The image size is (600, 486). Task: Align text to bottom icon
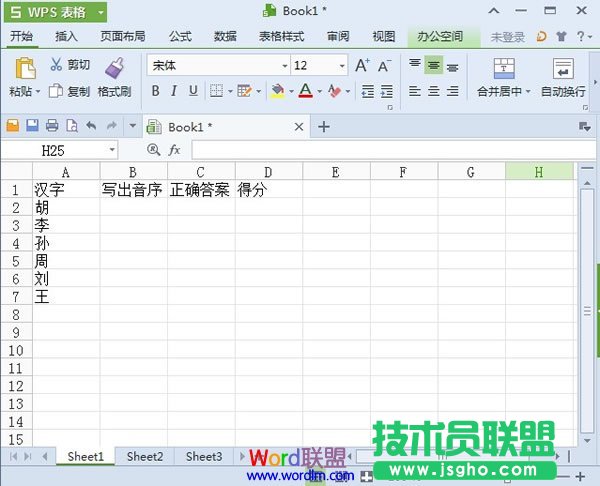[452, 67]
